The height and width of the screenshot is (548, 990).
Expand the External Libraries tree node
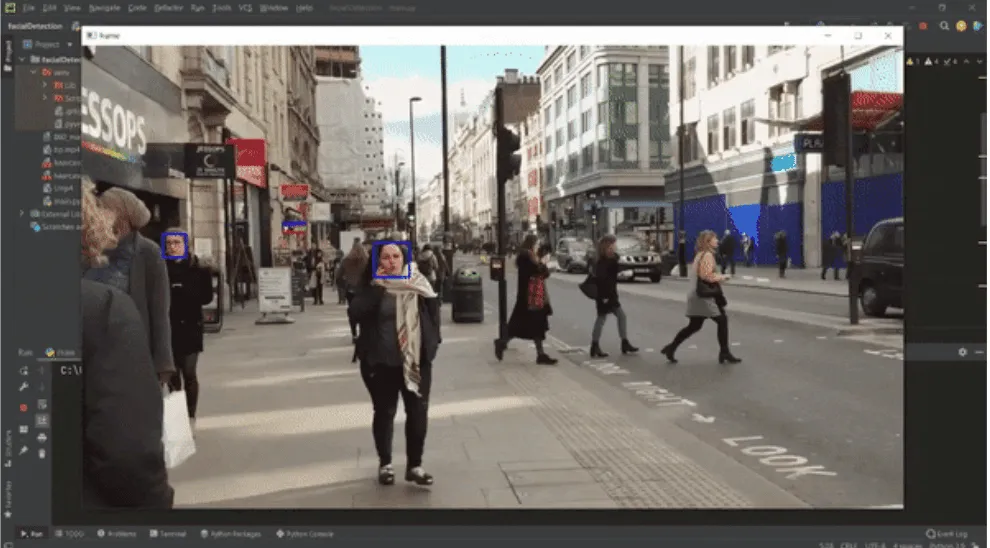coord(23,213)
